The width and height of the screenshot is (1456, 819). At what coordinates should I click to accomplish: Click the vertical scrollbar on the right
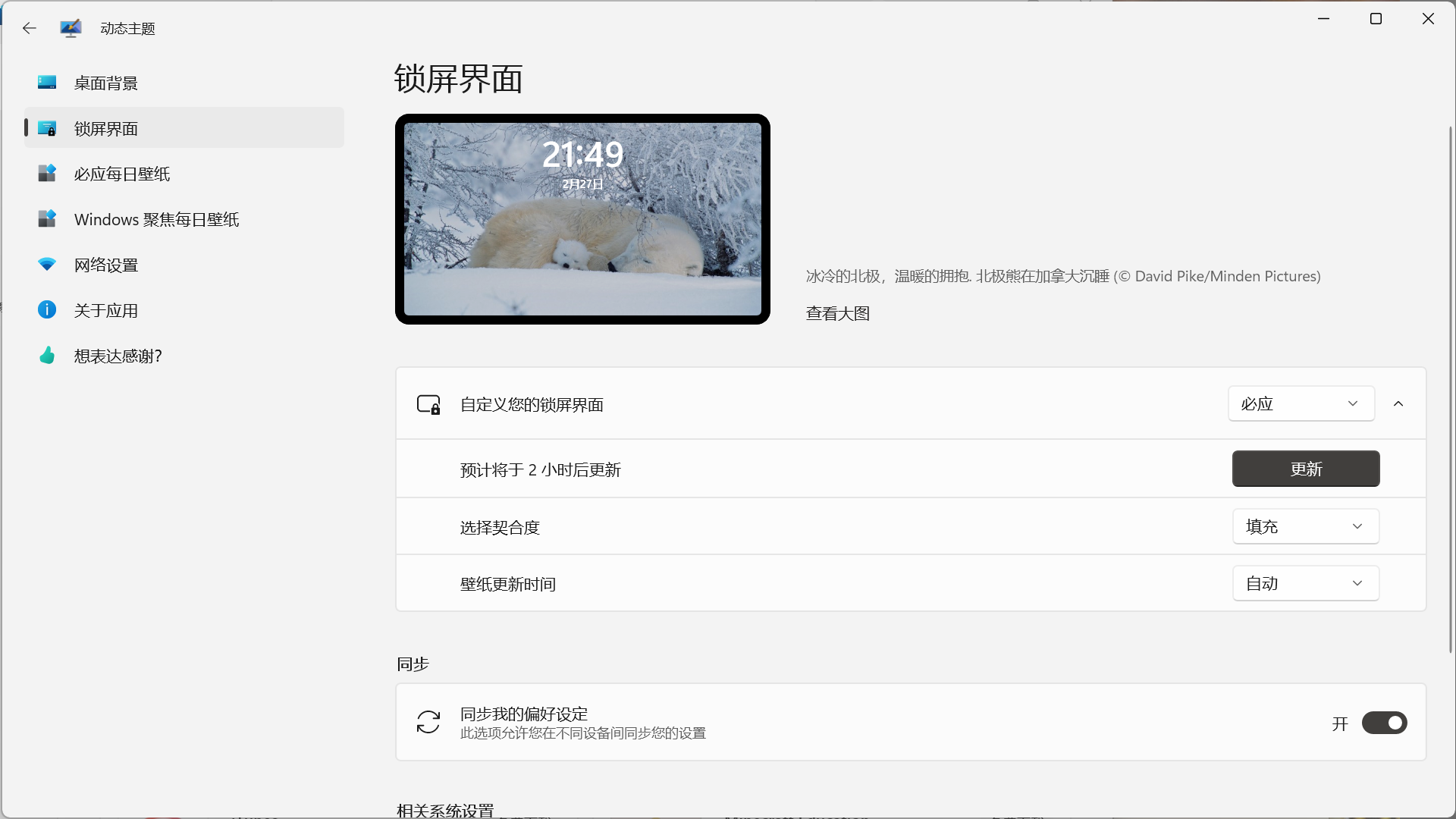[x=1451, y=389]
